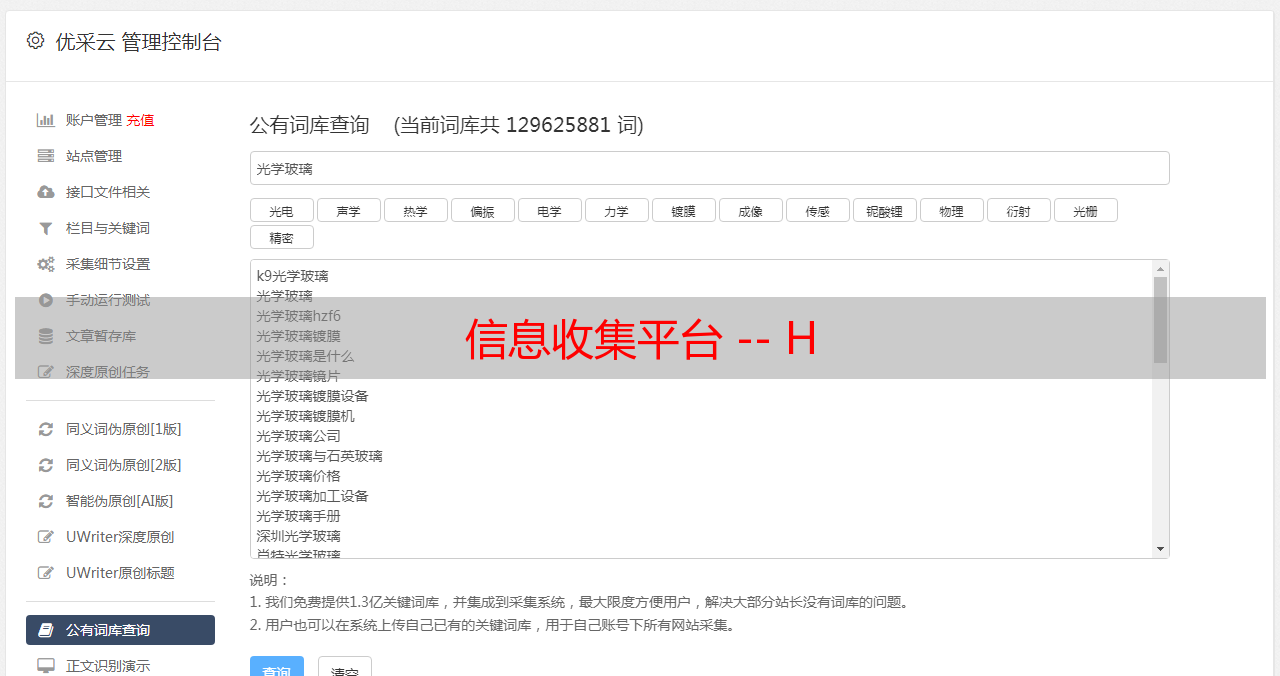Select the 声学 tag

(x=348, y=210)
